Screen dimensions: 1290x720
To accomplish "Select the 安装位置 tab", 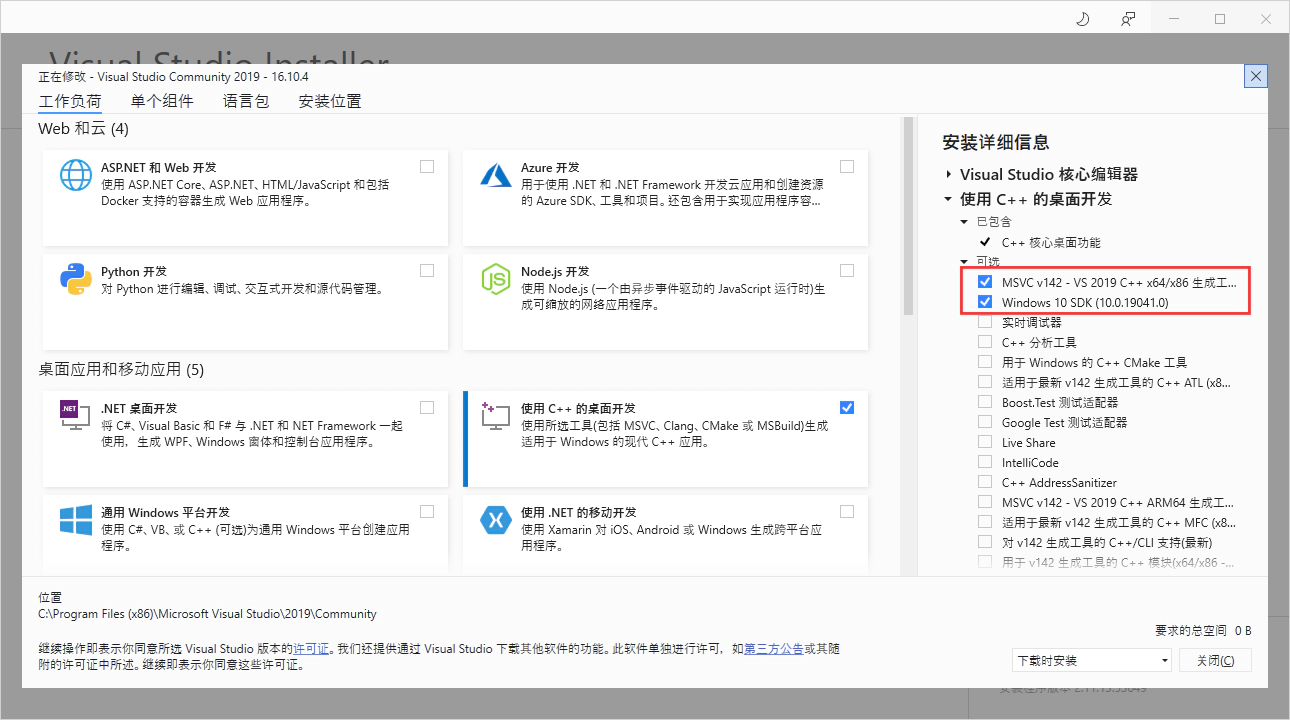I will click(330, 101).
